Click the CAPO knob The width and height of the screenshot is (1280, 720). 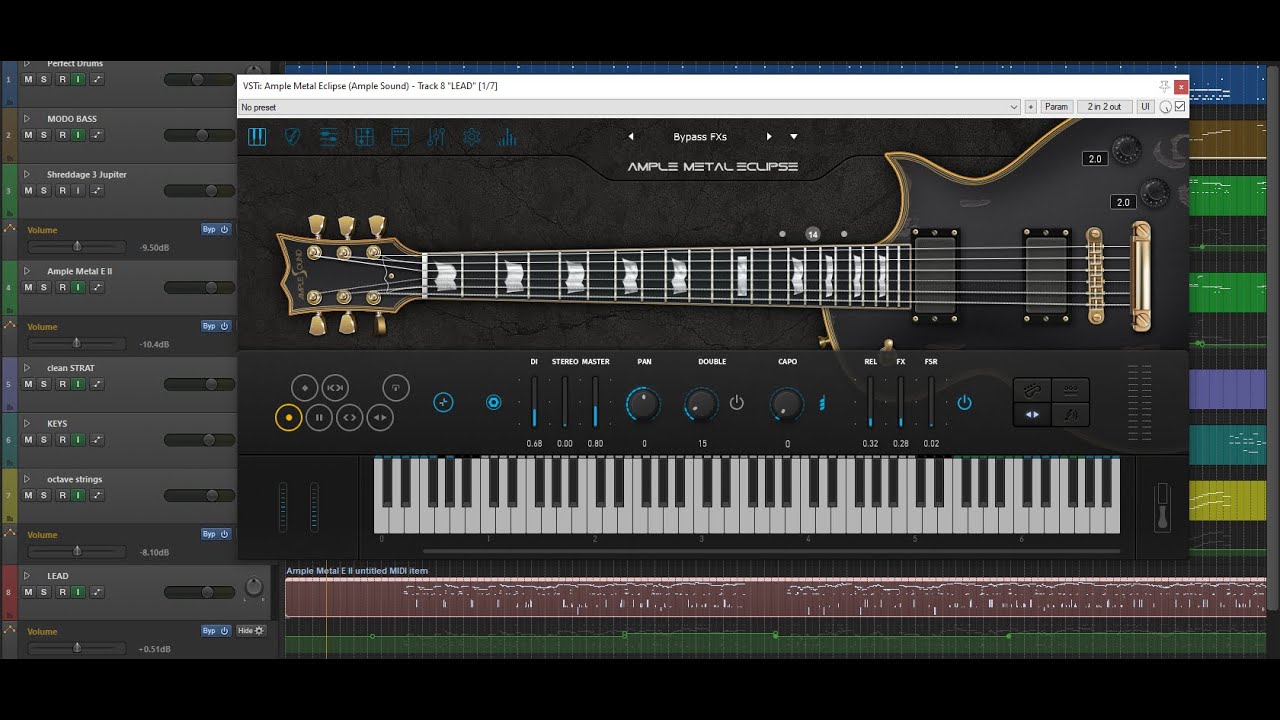pos(787,404)
